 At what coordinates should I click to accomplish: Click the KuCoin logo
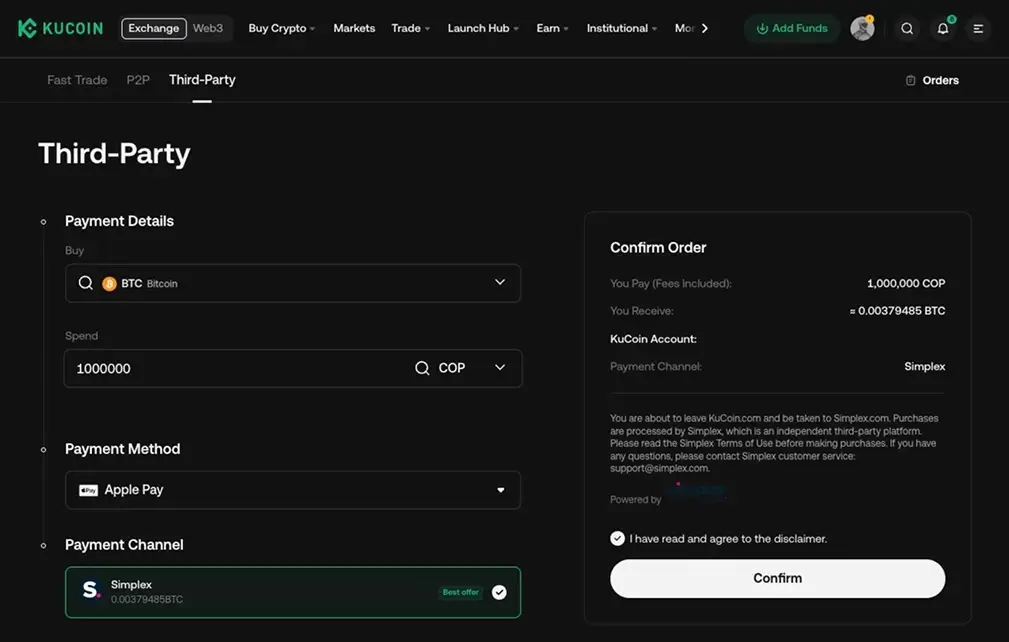(x=60, y=27)
